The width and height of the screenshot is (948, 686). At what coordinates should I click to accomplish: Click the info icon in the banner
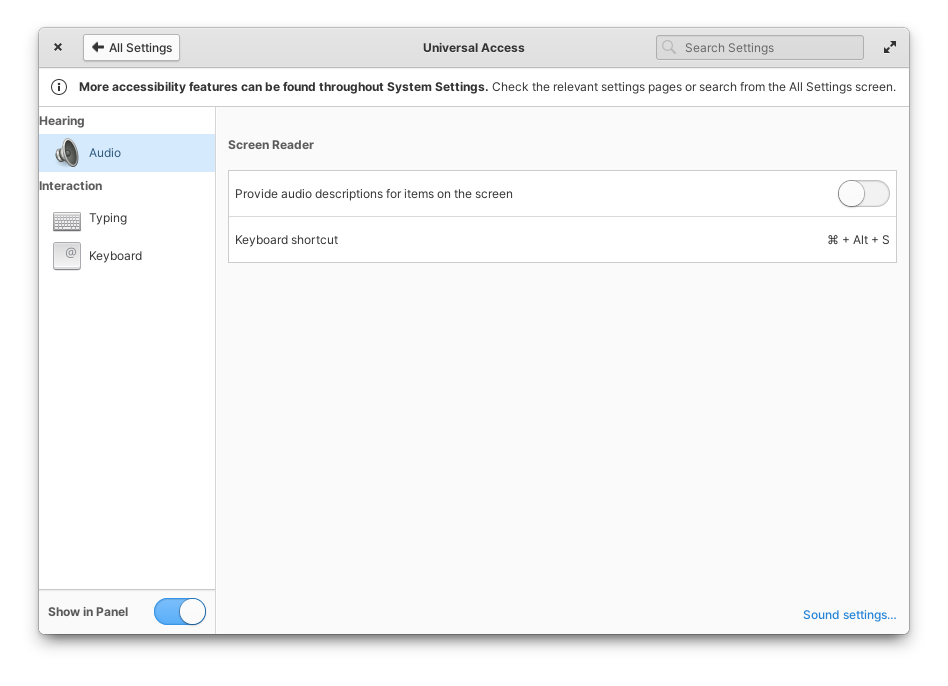pyautogui.click(x=59, y=87)
